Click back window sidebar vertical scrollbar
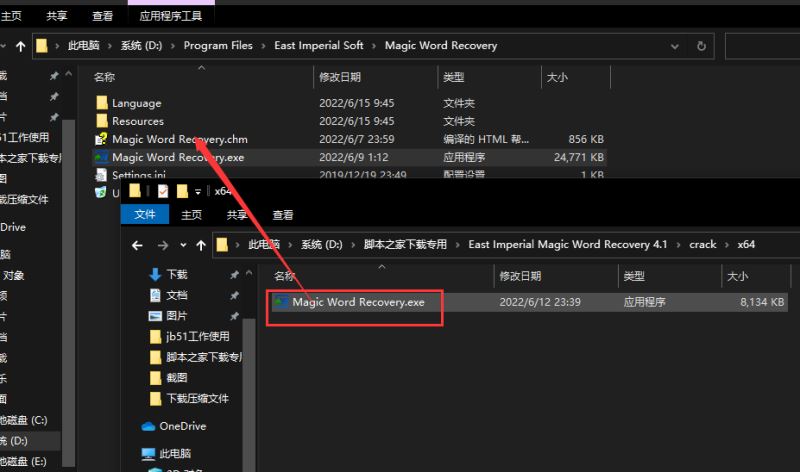This screenshot has height=472, width=800. 68,293
